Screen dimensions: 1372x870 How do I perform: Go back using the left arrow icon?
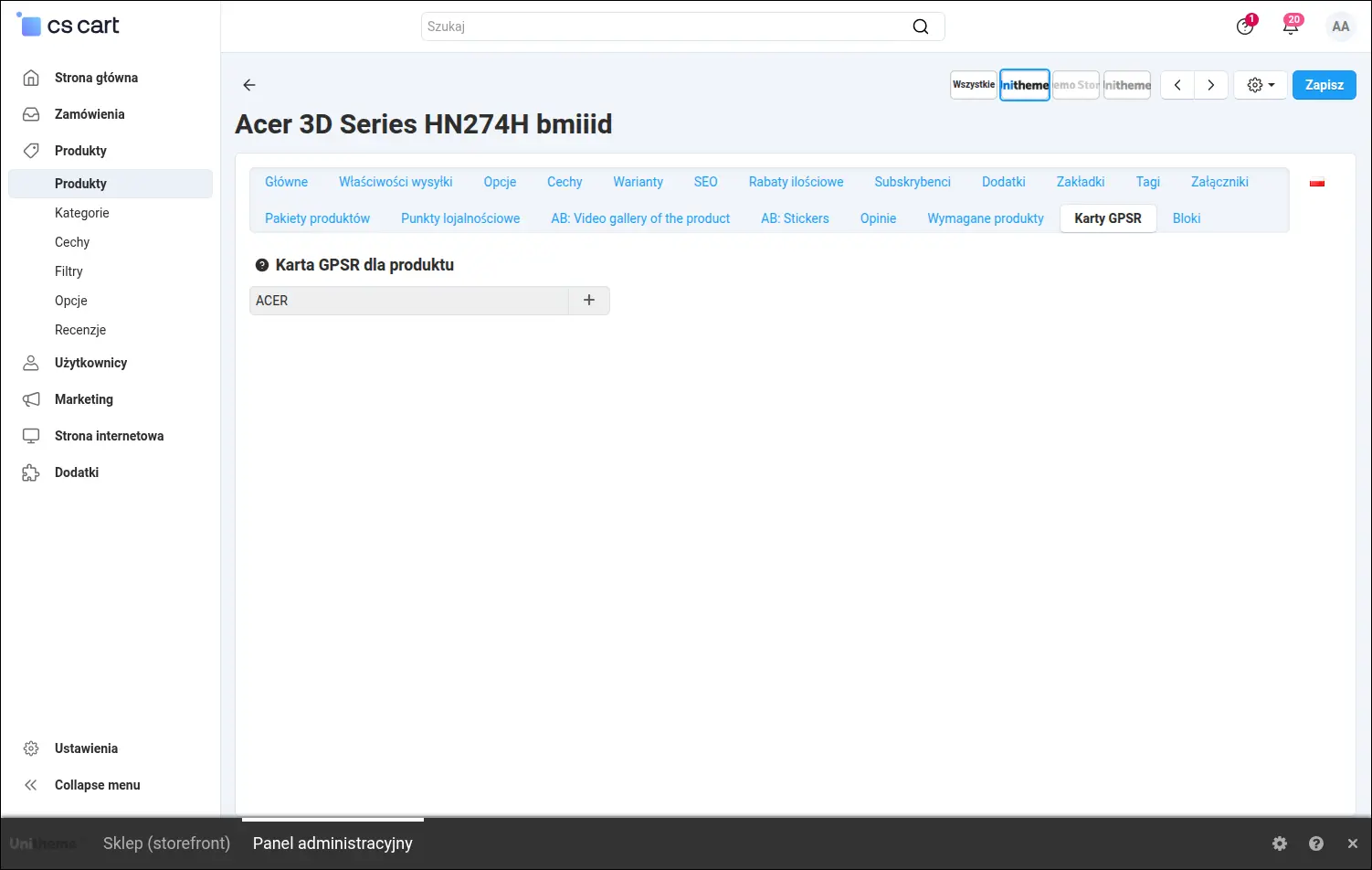point(249,85)
